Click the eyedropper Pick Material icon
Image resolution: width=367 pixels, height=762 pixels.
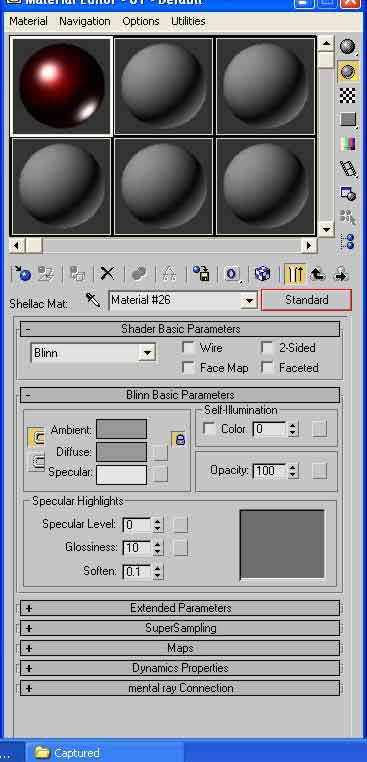click(92, 300)
